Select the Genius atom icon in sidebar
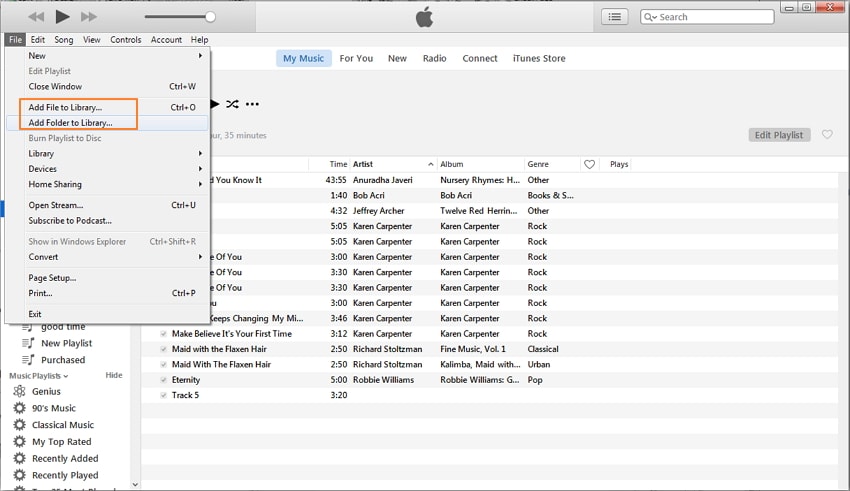 (x=20, y=391)
